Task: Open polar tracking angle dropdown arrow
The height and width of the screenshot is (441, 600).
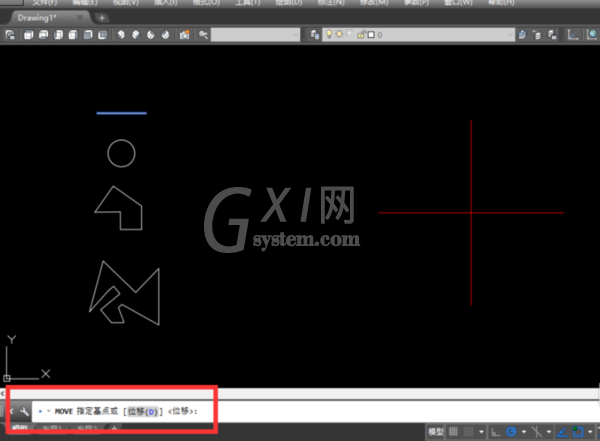Action: click(523, 432)
